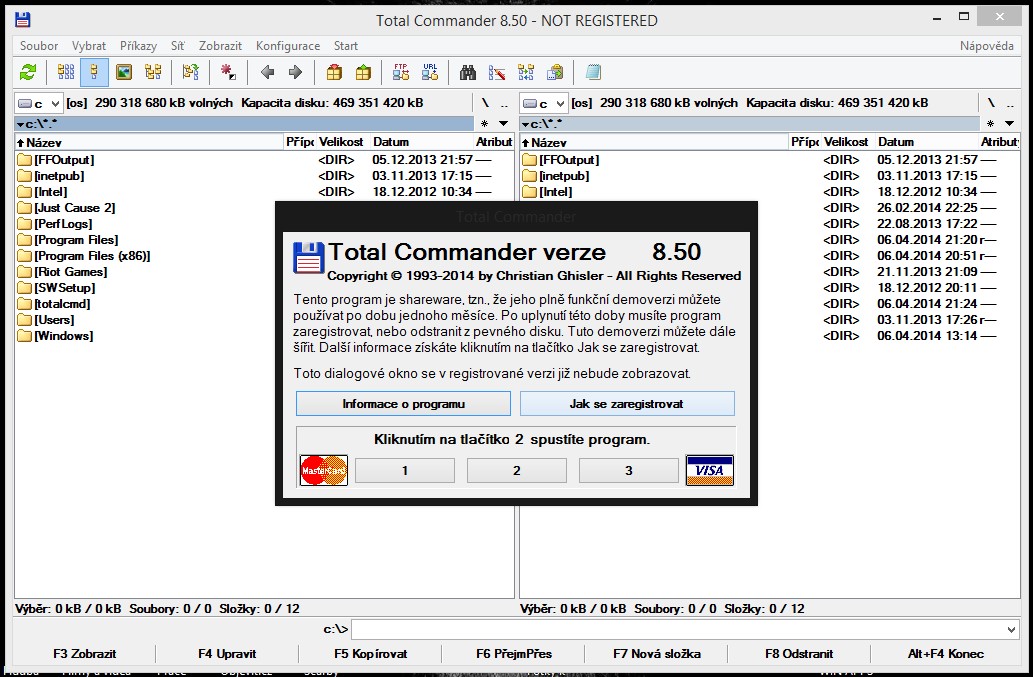Open file search binoculars icon
Image resolution: width=1033 pixels, height=677 pixels.
pos(468,72)
